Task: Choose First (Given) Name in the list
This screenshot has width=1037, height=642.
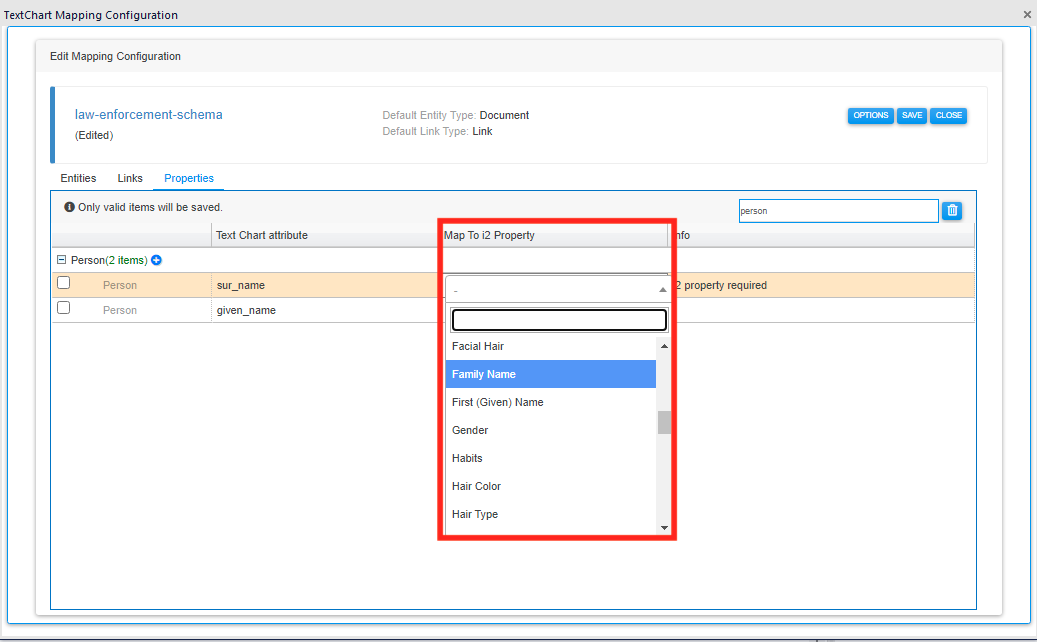Action: (550, 402)
